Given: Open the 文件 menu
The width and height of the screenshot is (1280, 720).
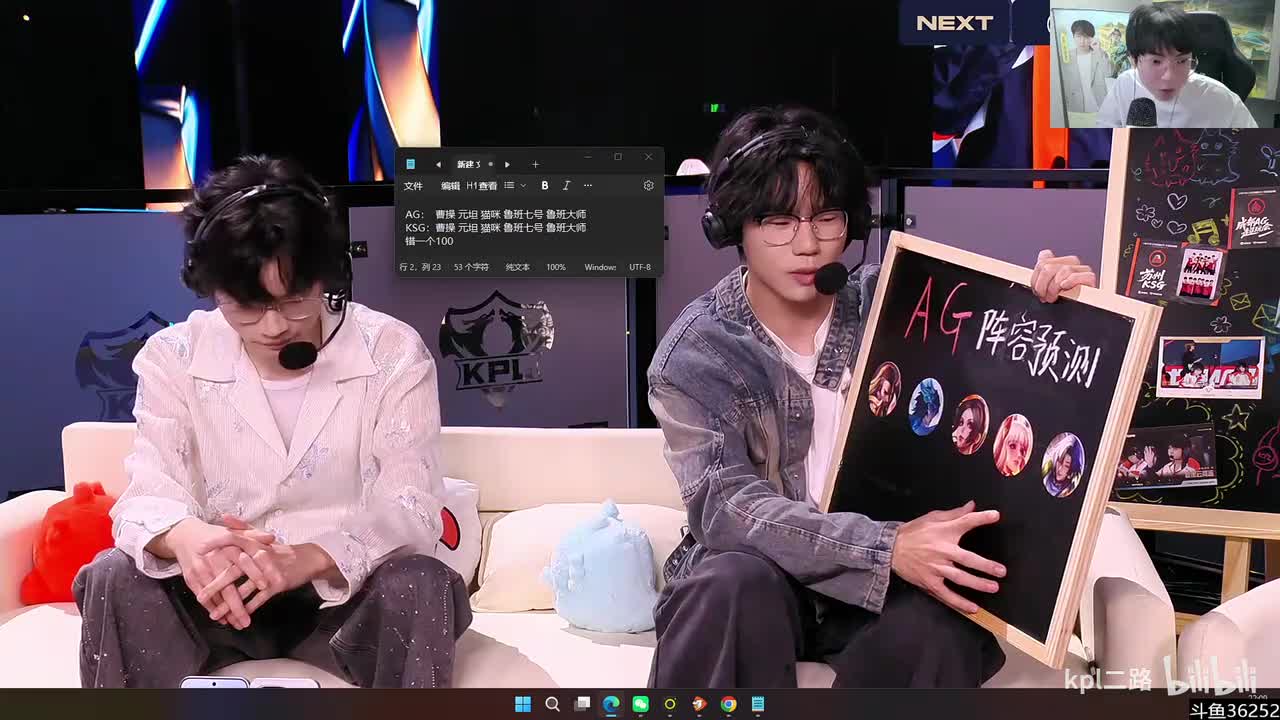Looking at the screenshot, I should [413, 185].
